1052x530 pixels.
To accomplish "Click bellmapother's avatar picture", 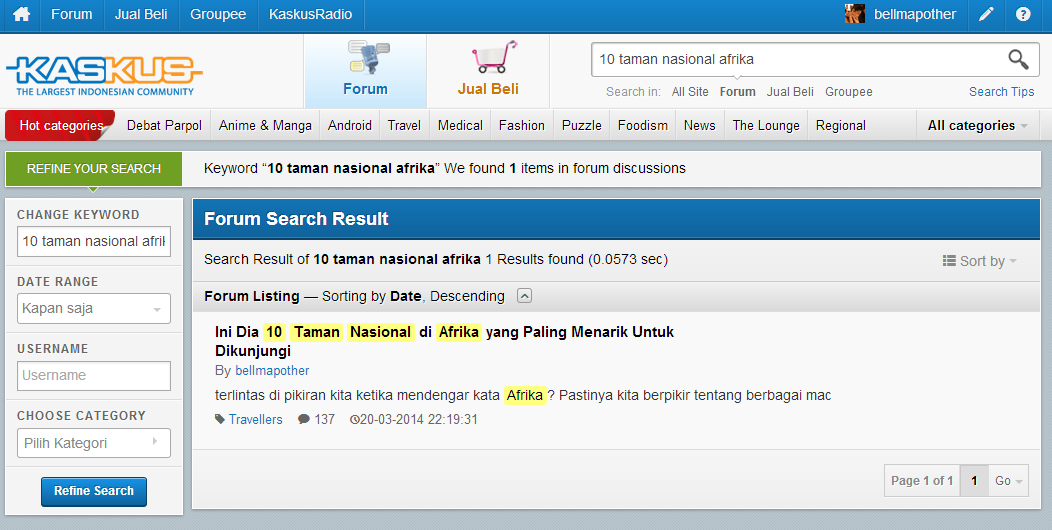I will click(854, 14).
